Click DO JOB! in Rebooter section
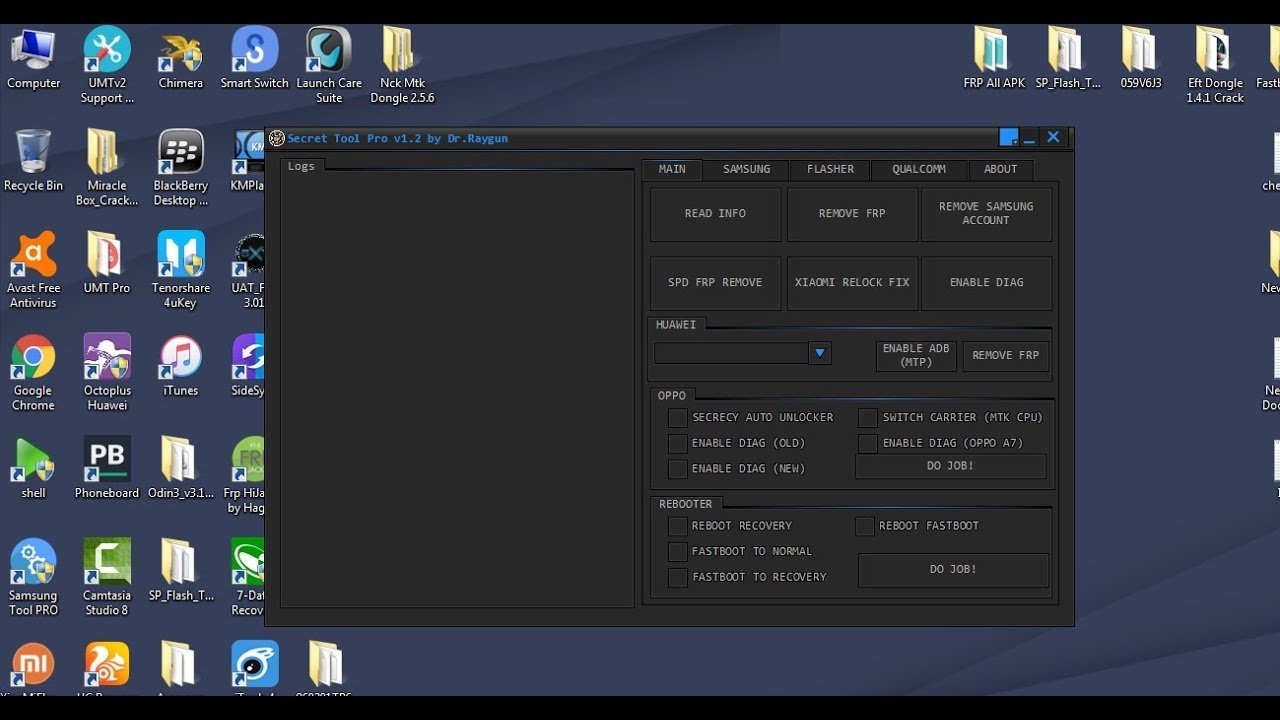The image size is (1280, 720). click(x=953, y=570)
